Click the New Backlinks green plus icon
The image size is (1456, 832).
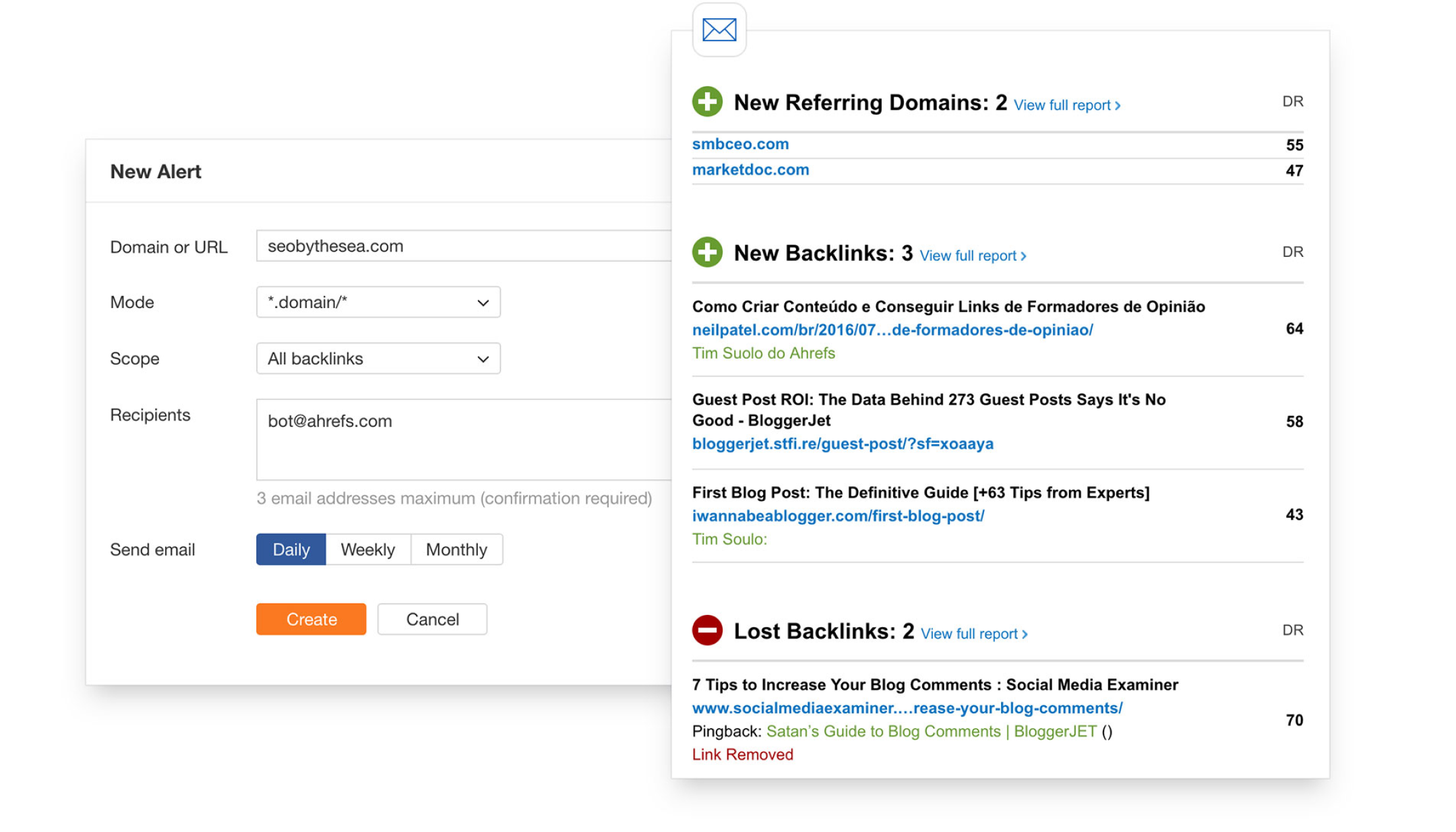click(x=706, y=253)
